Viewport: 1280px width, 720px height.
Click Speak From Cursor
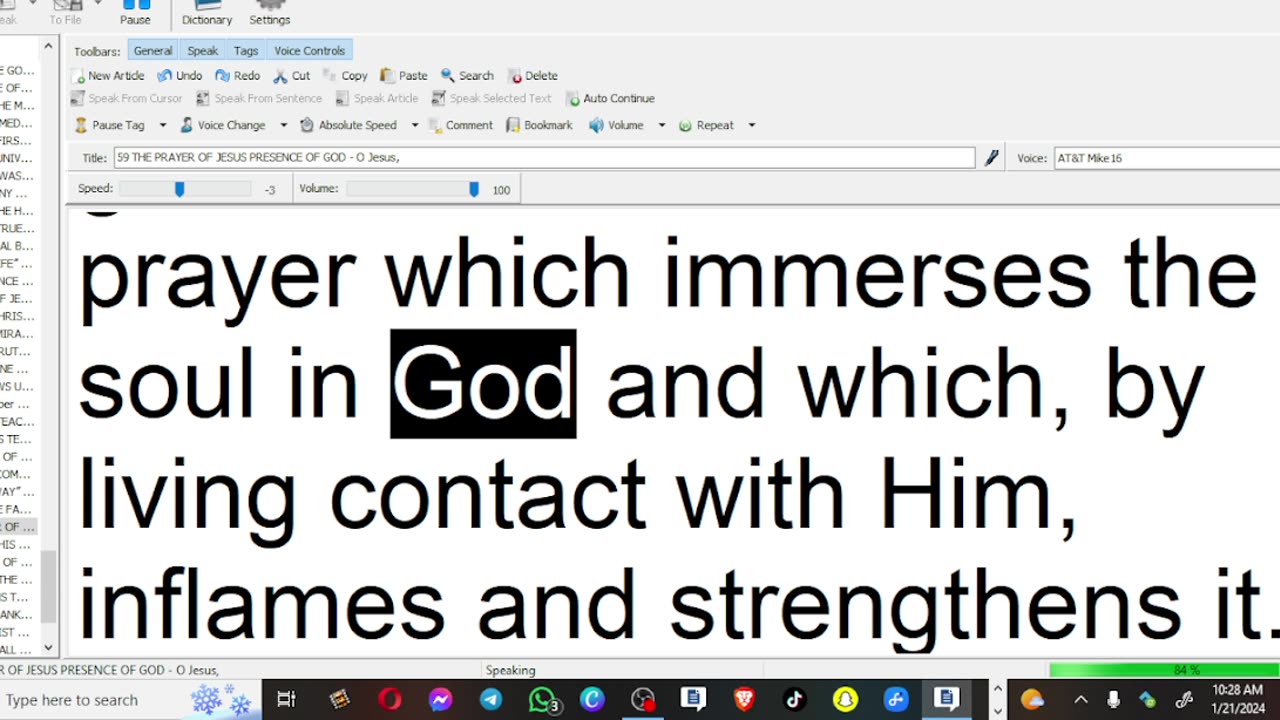[x=127, y=99]
